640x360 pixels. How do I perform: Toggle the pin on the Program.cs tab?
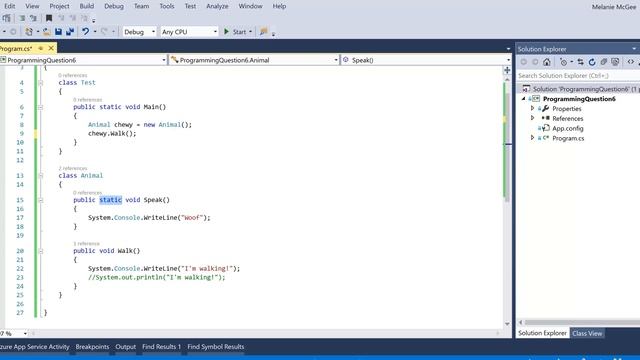coord(40,48)
